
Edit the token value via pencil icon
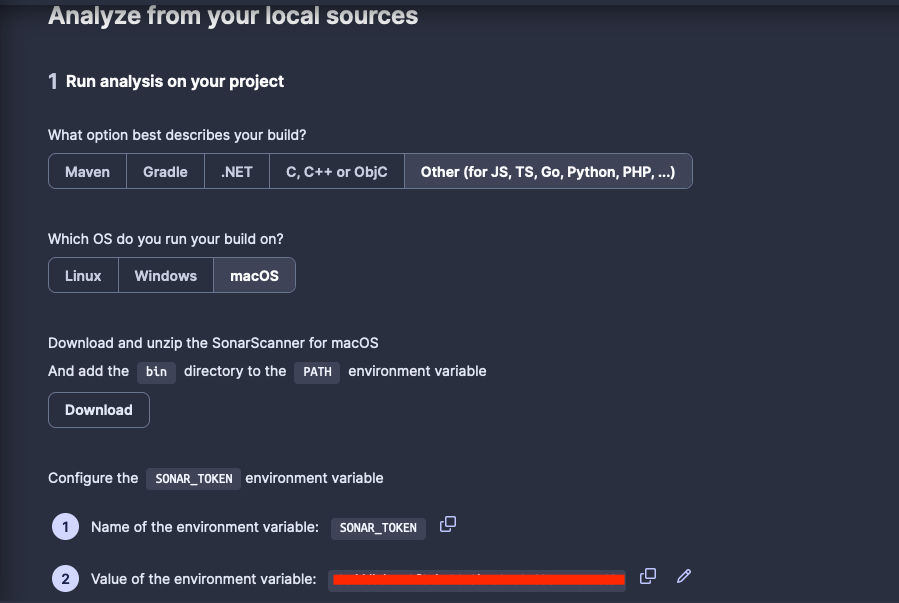tap(683, 576)
